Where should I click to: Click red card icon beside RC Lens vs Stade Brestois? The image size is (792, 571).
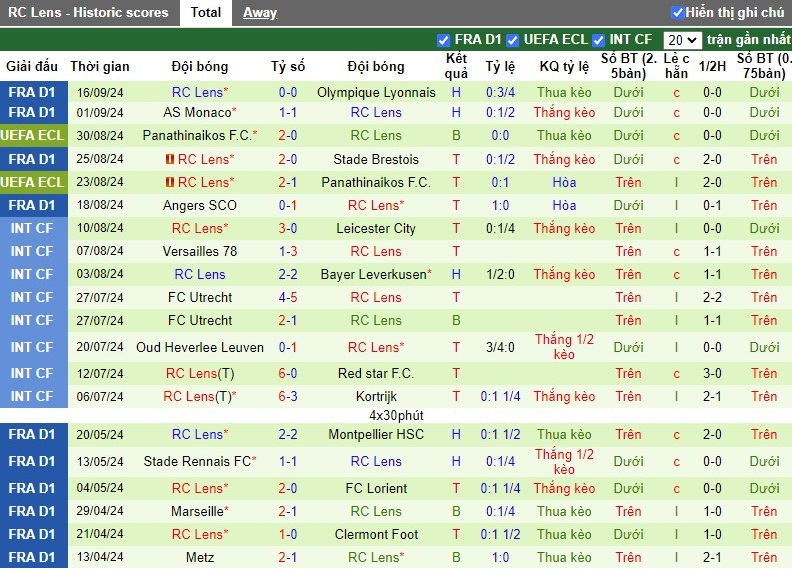170,159
